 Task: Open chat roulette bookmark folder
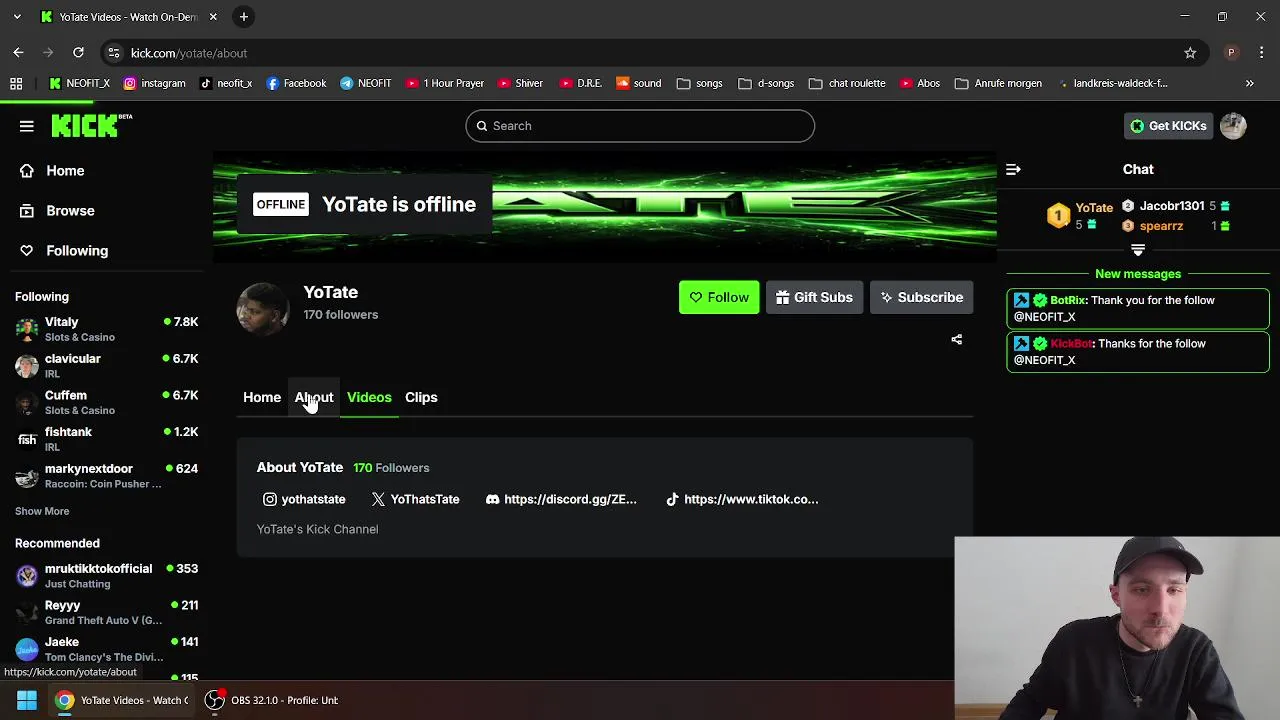click(847, 83)
